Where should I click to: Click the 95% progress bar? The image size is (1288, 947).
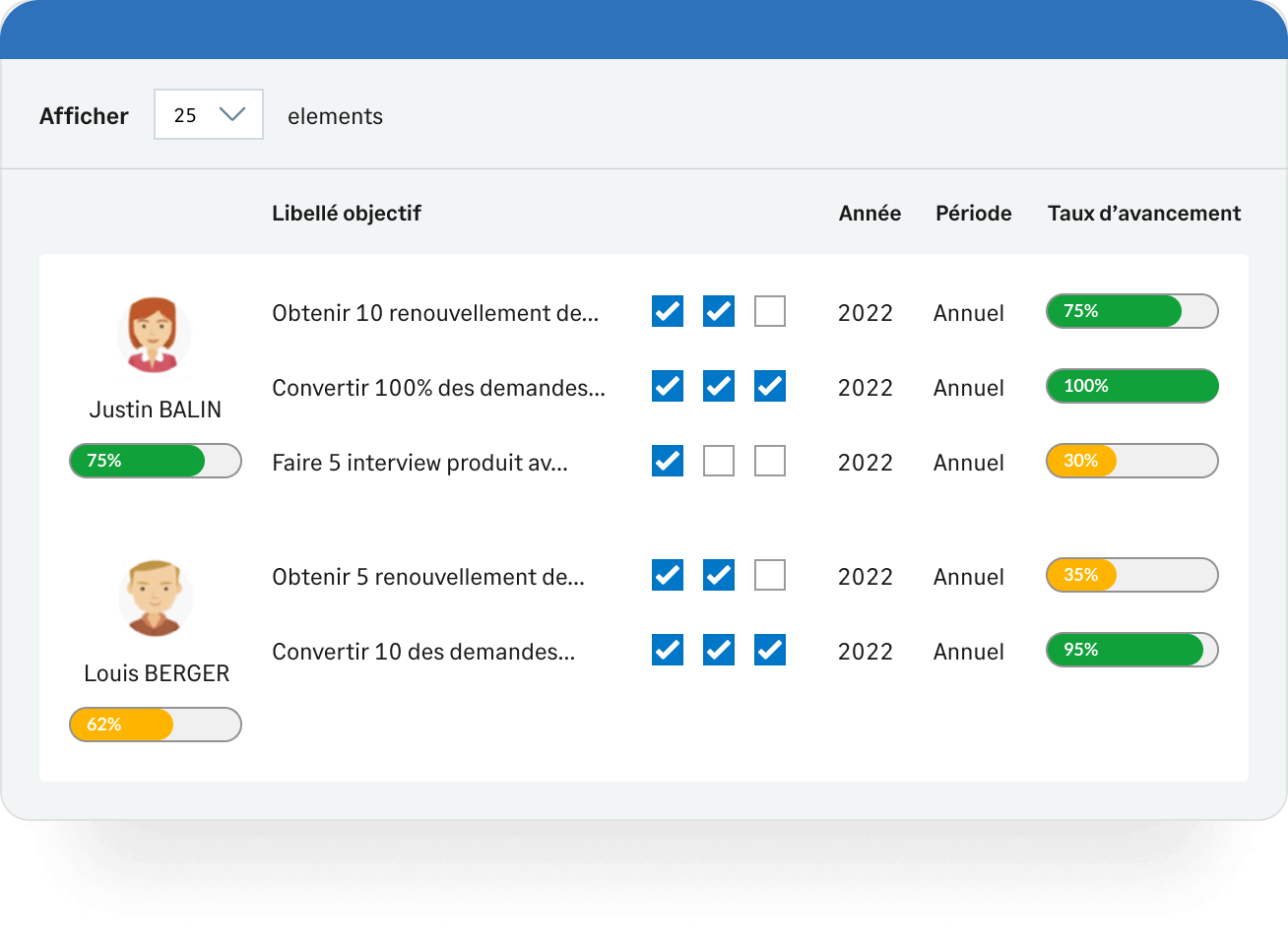click(x=1132, y=650)
